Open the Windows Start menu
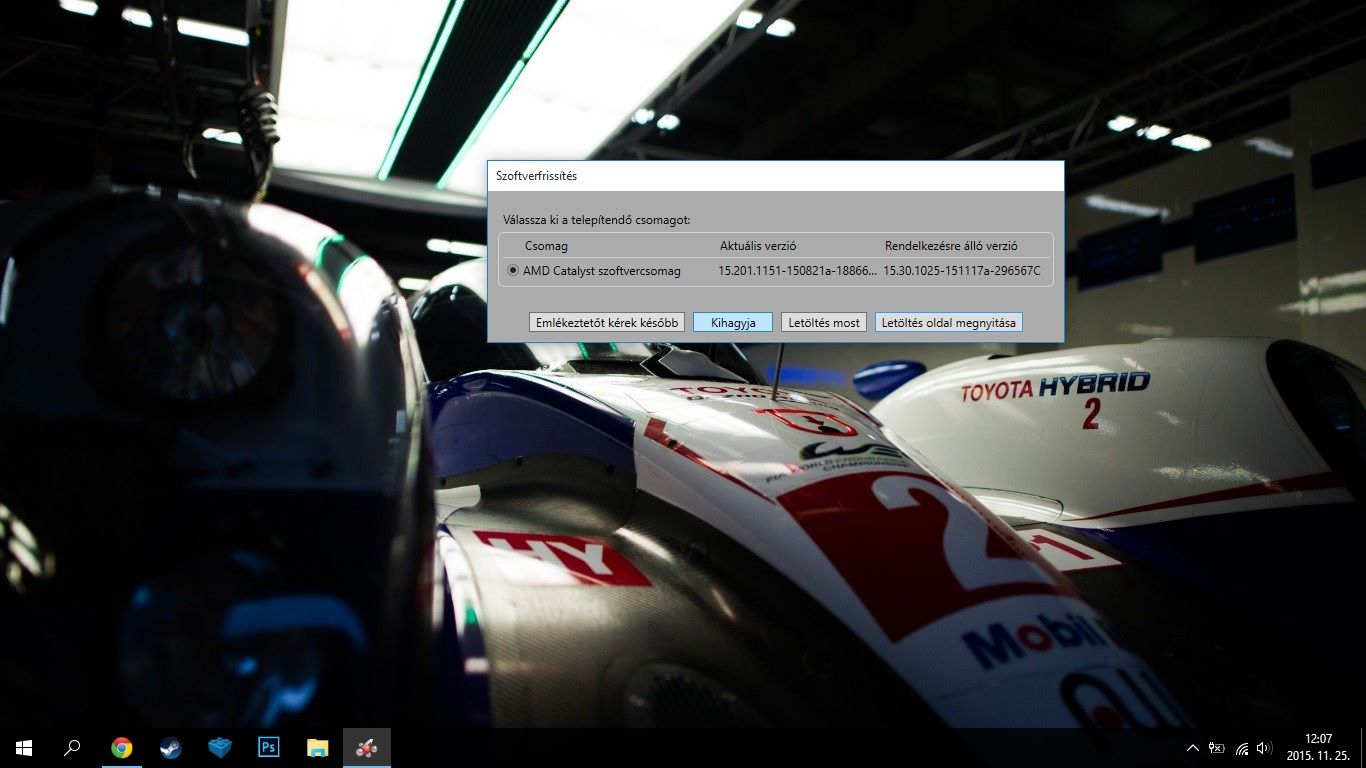This screenshot has width=1366, height=768. pos(23,747)
